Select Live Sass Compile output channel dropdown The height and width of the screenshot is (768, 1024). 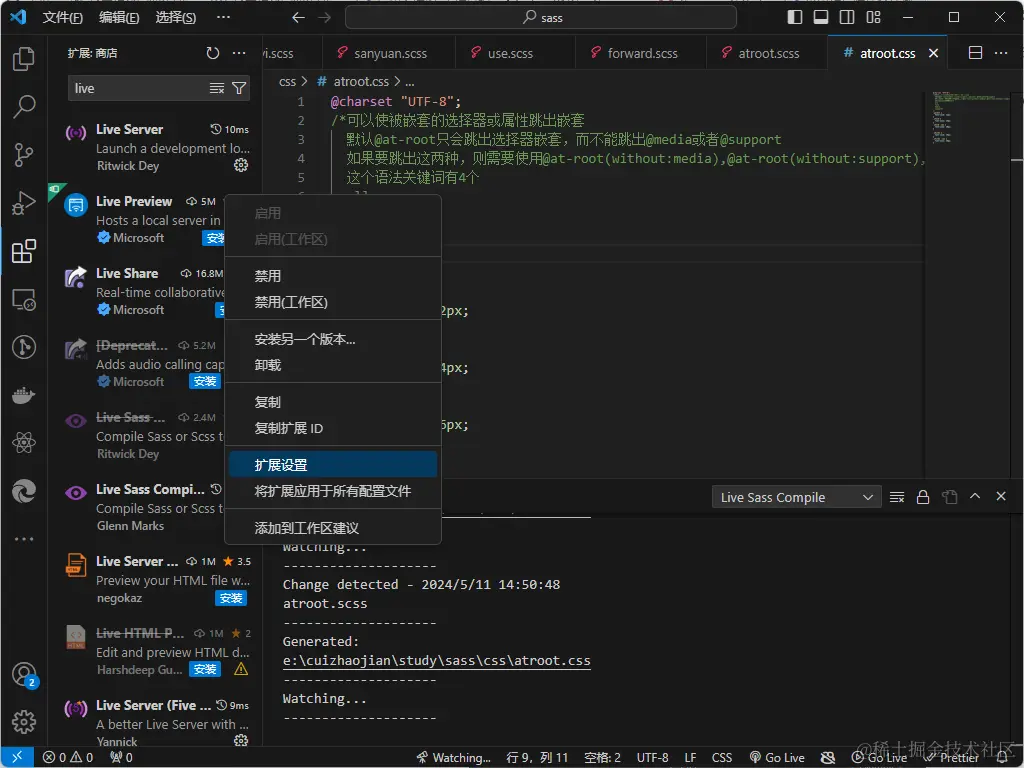coord(796,497)
